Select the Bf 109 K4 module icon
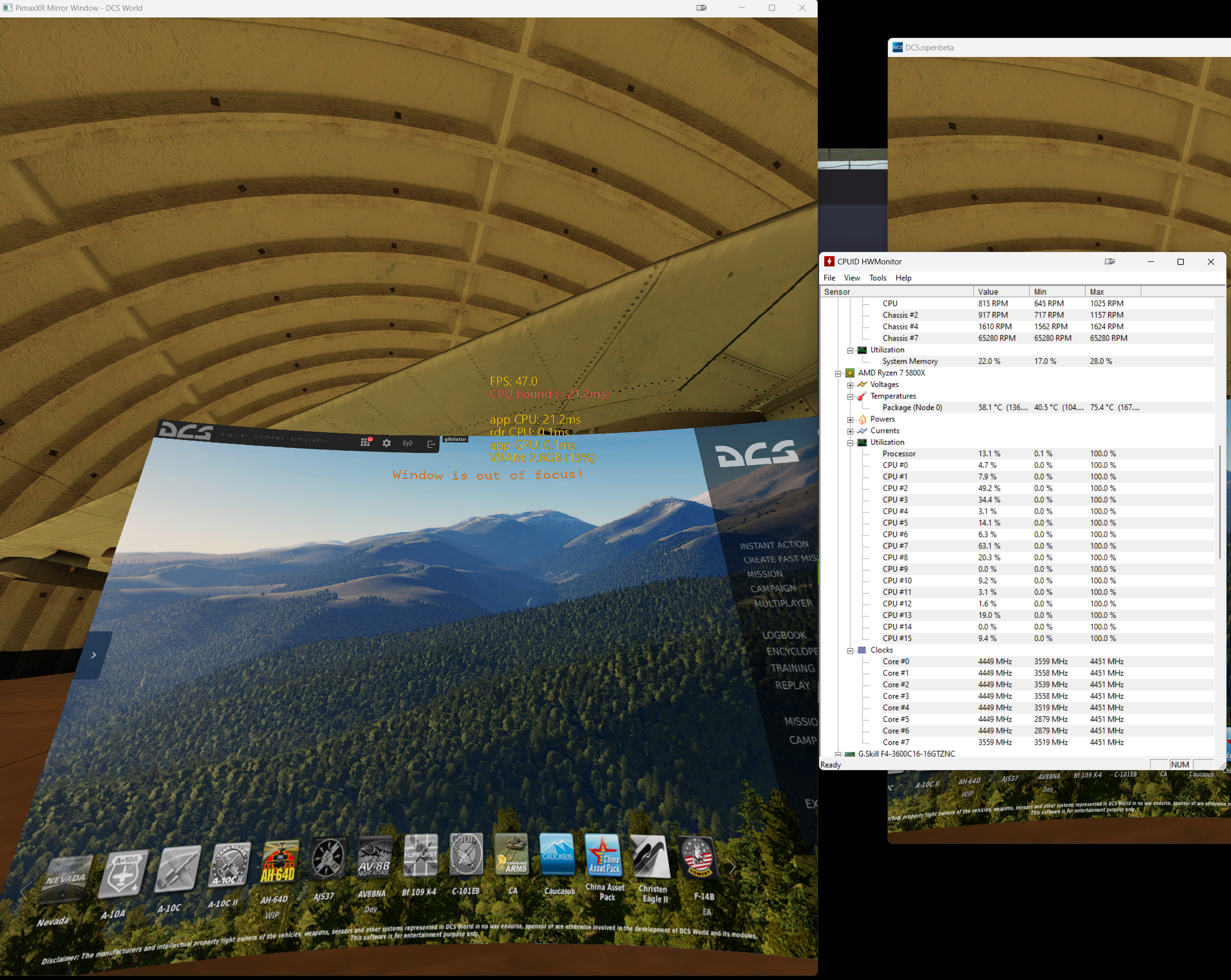This screenshot has height=980, width=1231. coord(420,855)
